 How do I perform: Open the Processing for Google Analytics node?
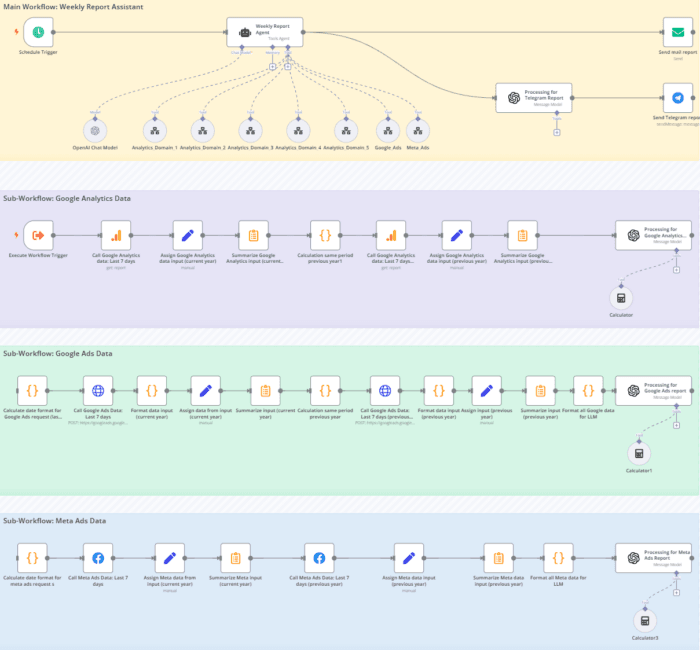point(654,235)
